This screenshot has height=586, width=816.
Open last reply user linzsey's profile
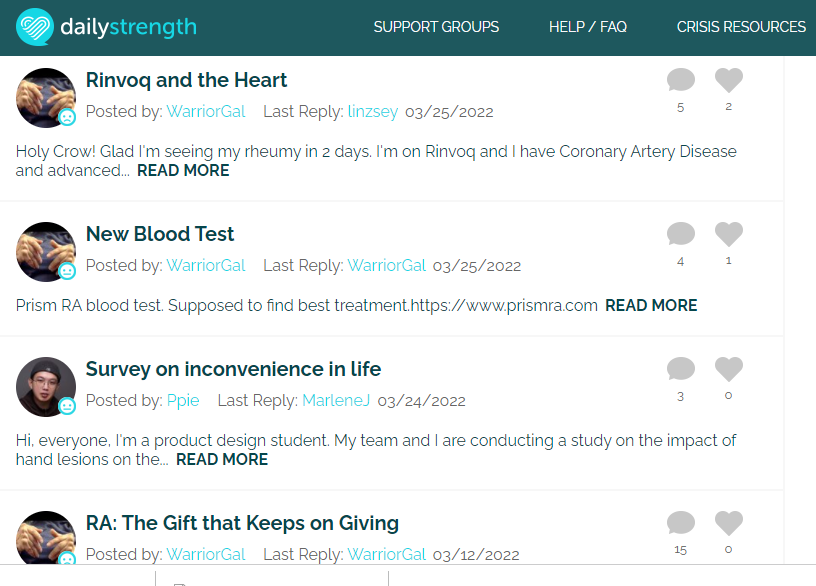373,112
